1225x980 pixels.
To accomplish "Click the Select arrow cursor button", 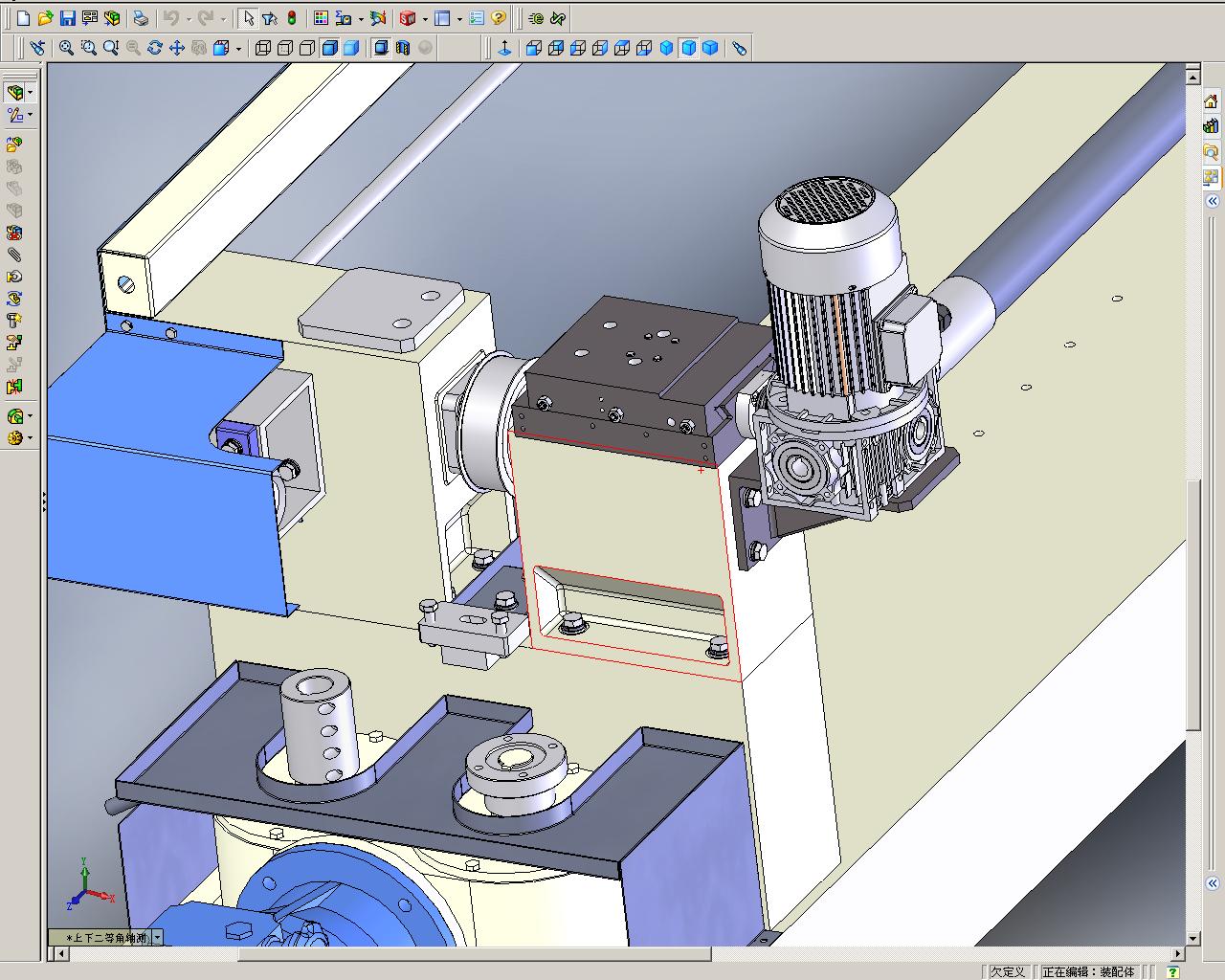I will click(x=248, y=18).
